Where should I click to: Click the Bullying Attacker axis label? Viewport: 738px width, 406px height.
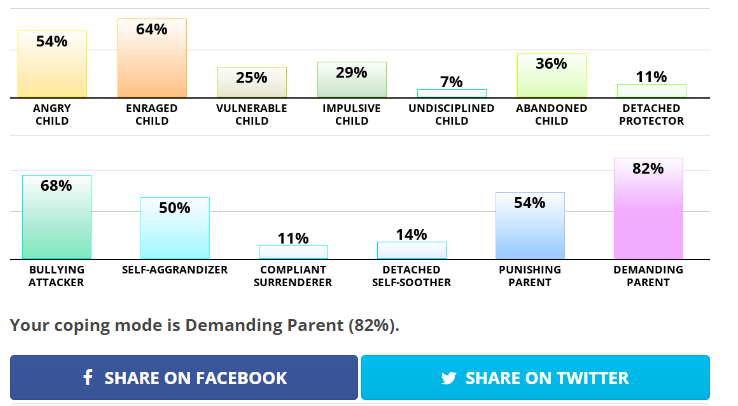pyautogui.click(x=57, y=276)
